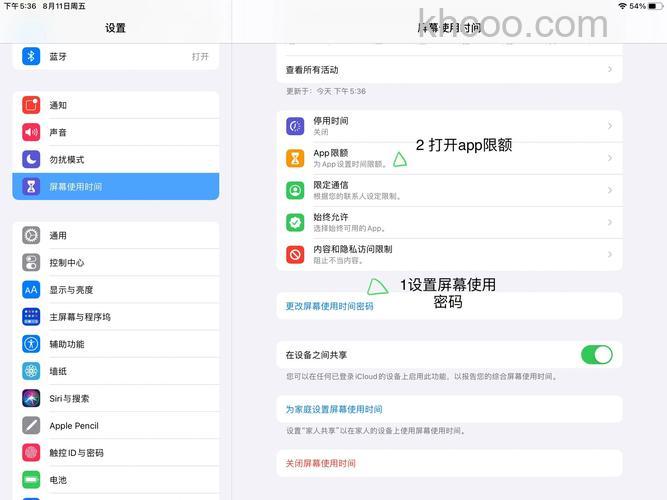Screen dimensions: 667x500
Task: Open the Downtime (停用时间) row chevron
Action: pyautogui.click(x=610, y=126)
